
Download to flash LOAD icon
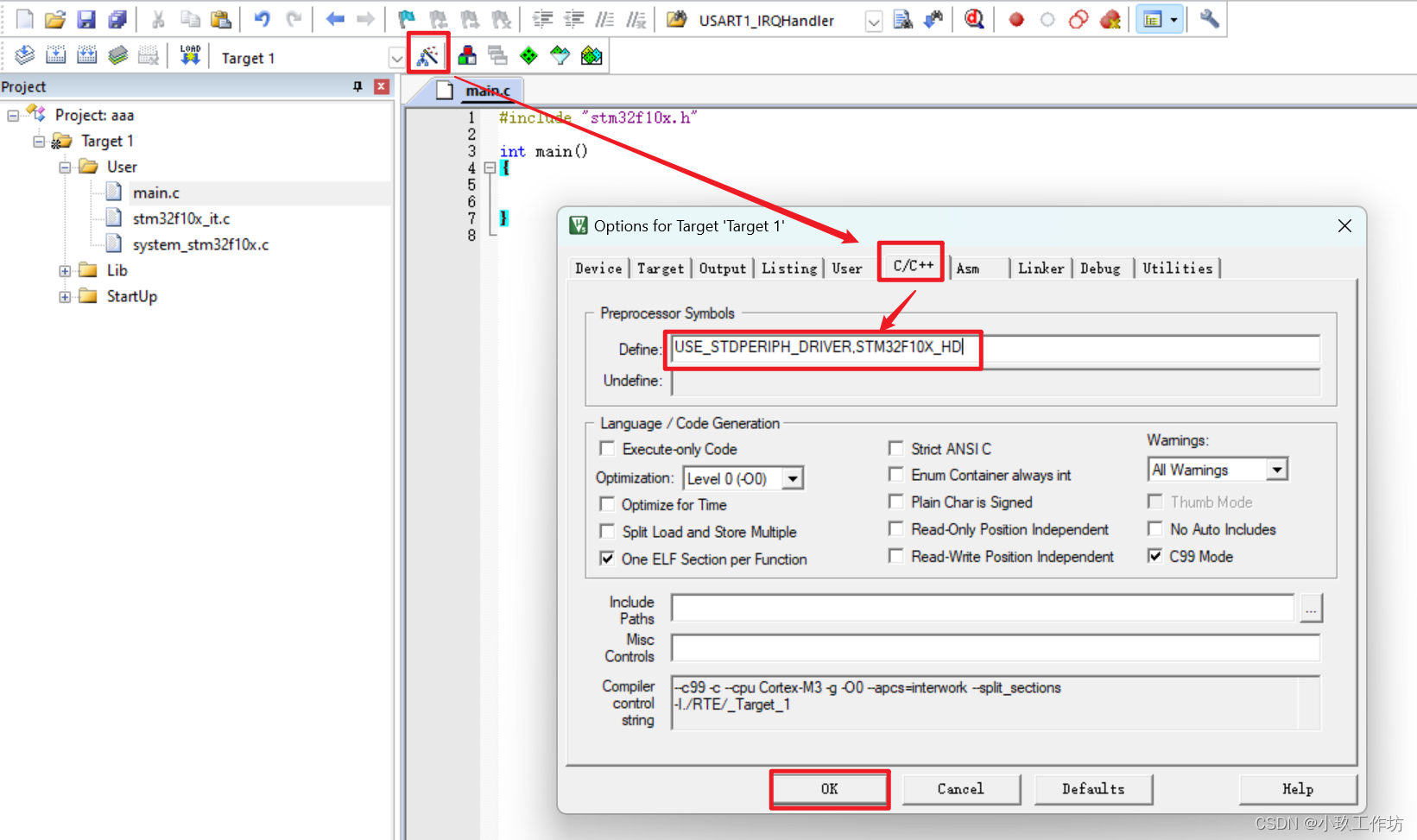click(x=190, y=56)
